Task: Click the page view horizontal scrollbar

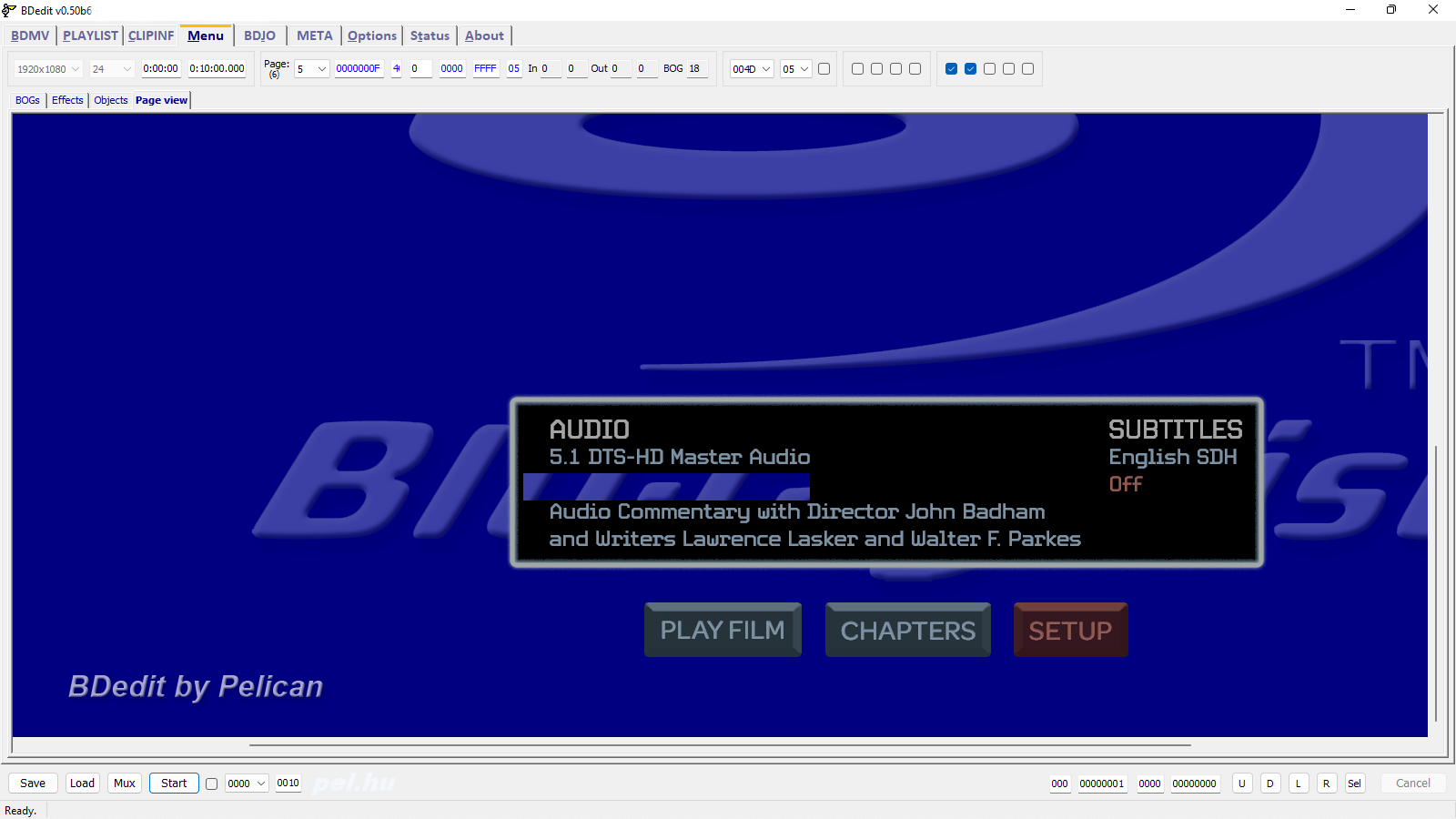Action: pos(720,745)
